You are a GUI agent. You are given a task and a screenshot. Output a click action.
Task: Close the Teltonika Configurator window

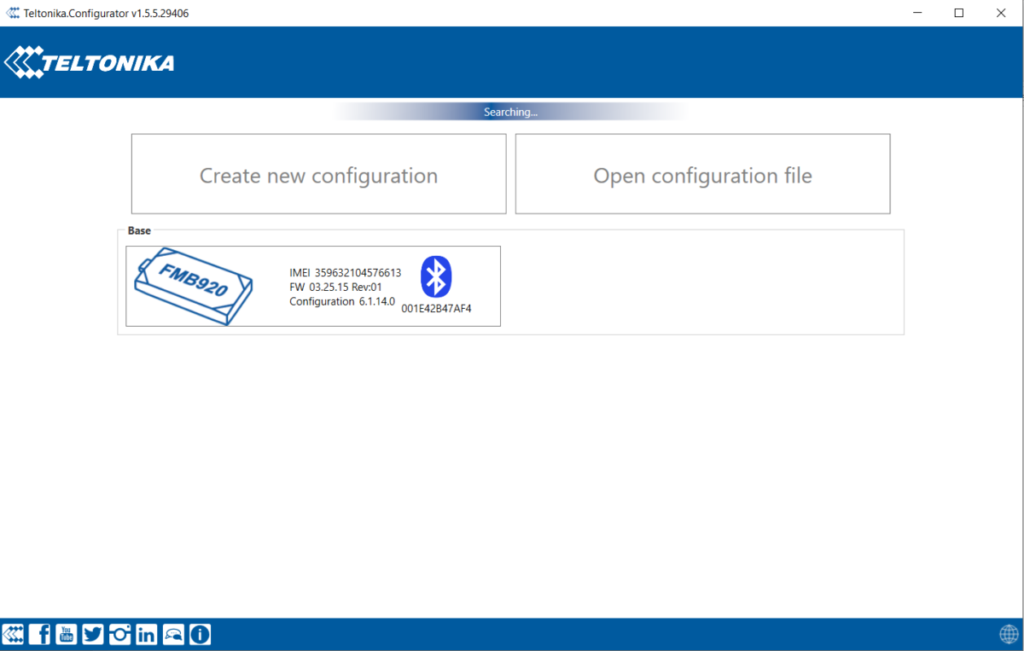pyautogui.click(x=1000, y=13)
